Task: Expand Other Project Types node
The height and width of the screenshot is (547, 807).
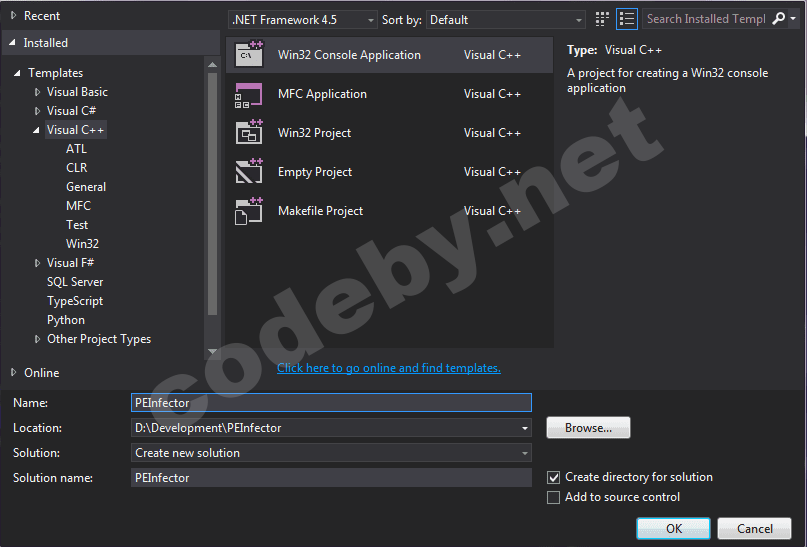Action: click(x=37, y=339)
